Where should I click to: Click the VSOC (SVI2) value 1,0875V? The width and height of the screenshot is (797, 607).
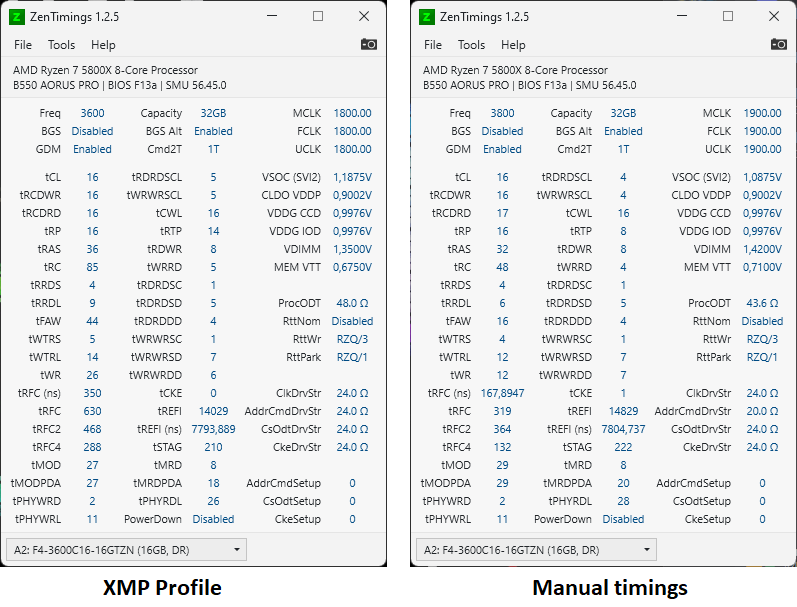pos(762,177)
